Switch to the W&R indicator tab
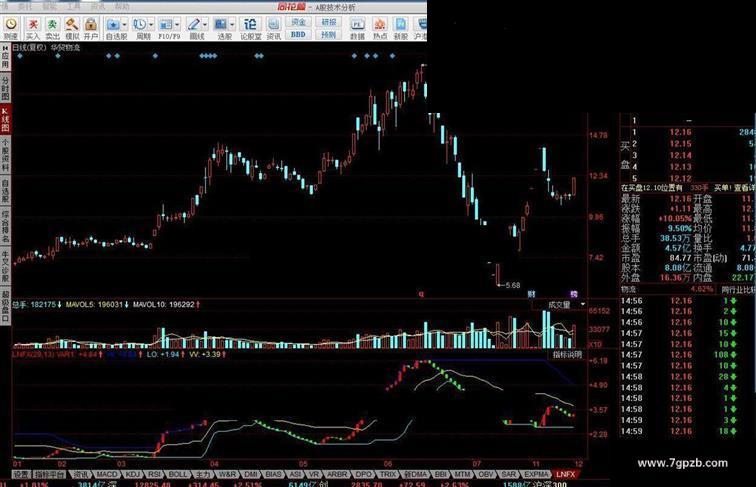Viewport: 756px width, 487px height. pos(227,474)
